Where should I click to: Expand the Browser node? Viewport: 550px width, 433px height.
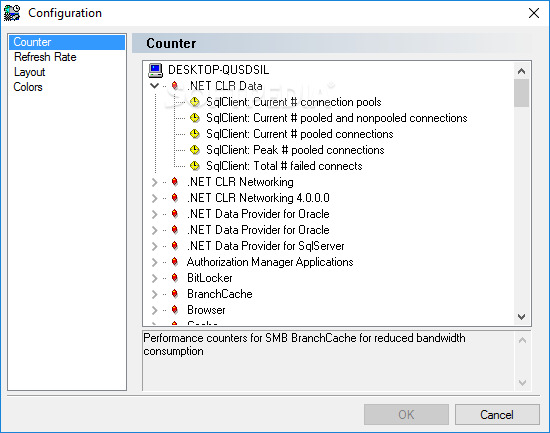154,310
